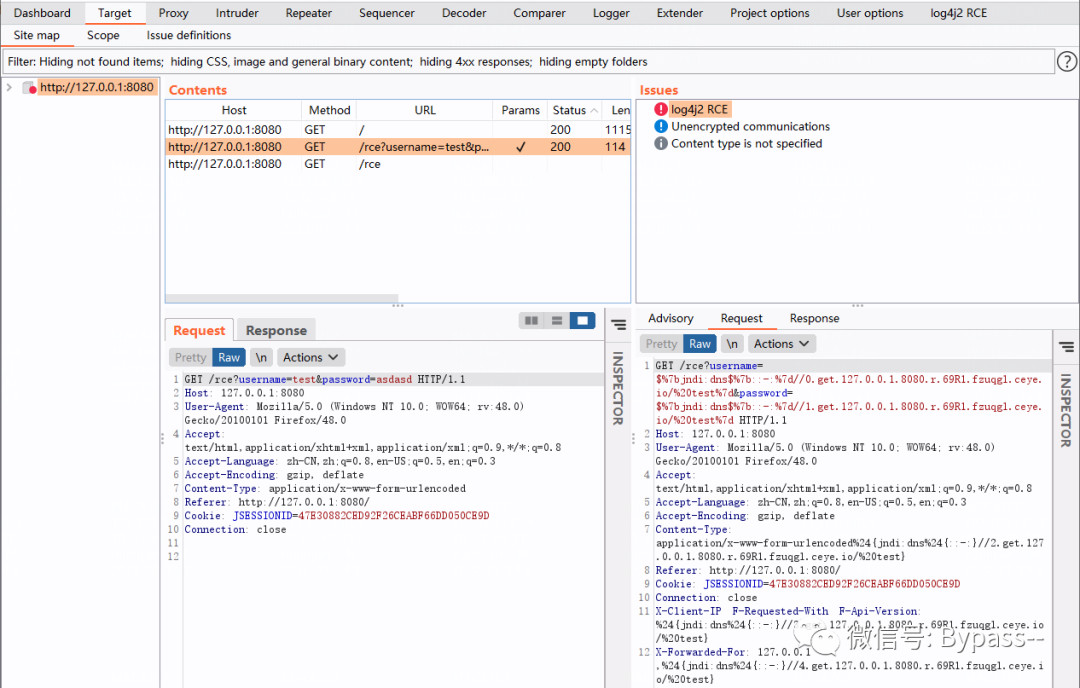Click the vertical INSPECTOR label in right panel
This screenshot has height=688, width=1080.
(x=1066, y=410)
